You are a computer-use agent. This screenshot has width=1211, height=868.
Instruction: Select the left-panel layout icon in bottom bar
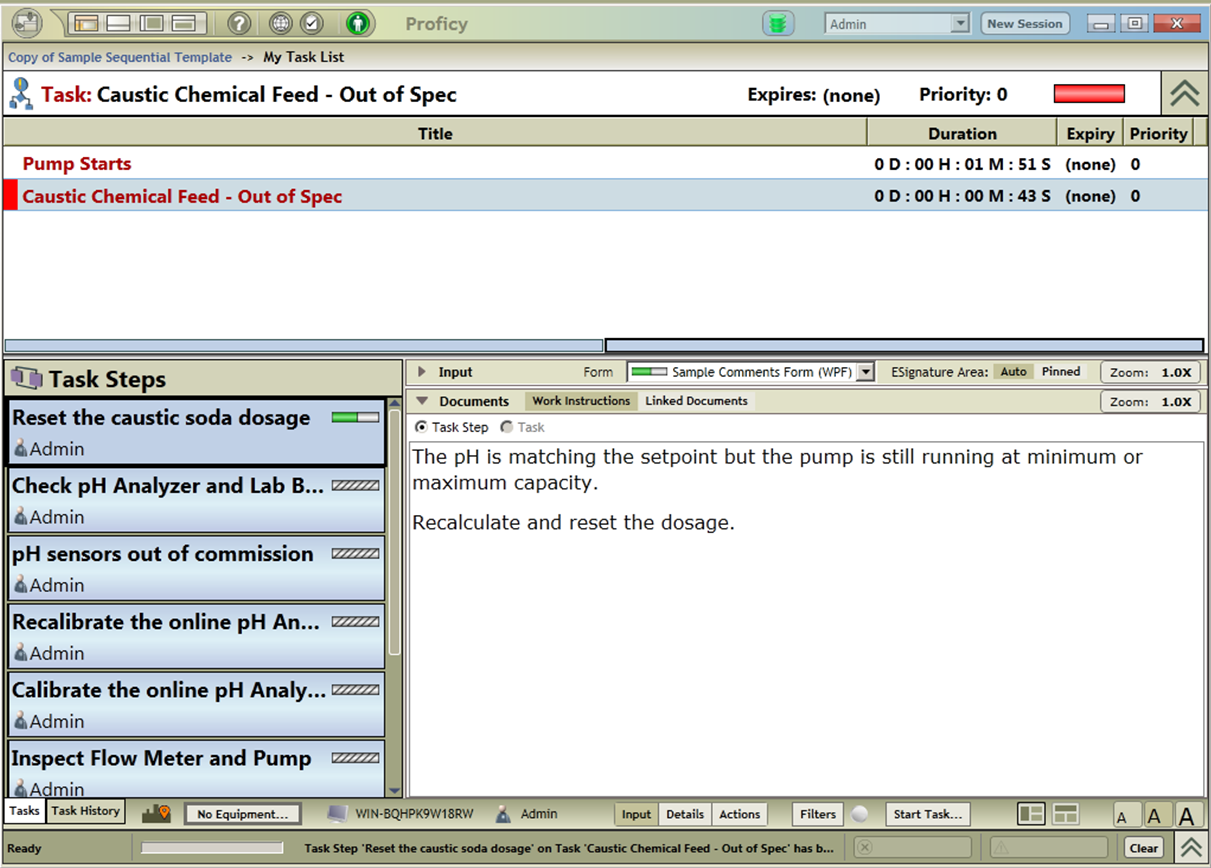tap(1031, 814)
